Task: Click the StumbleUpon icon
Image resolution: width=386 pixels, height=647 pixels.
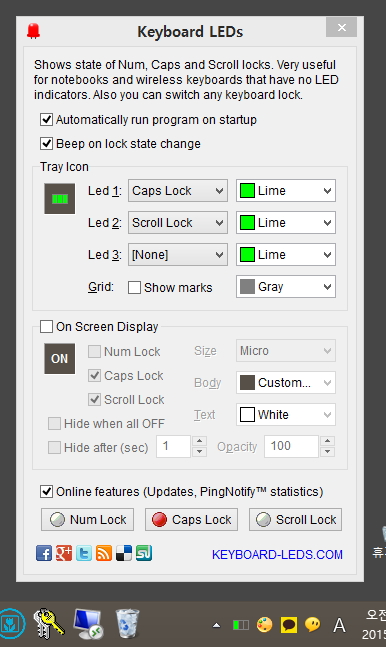Action: coord(144,553)
